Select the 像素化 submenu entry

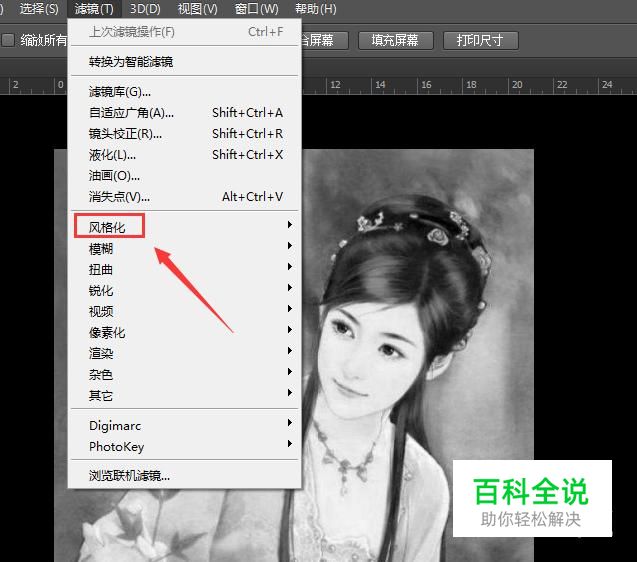click(185, 333)
